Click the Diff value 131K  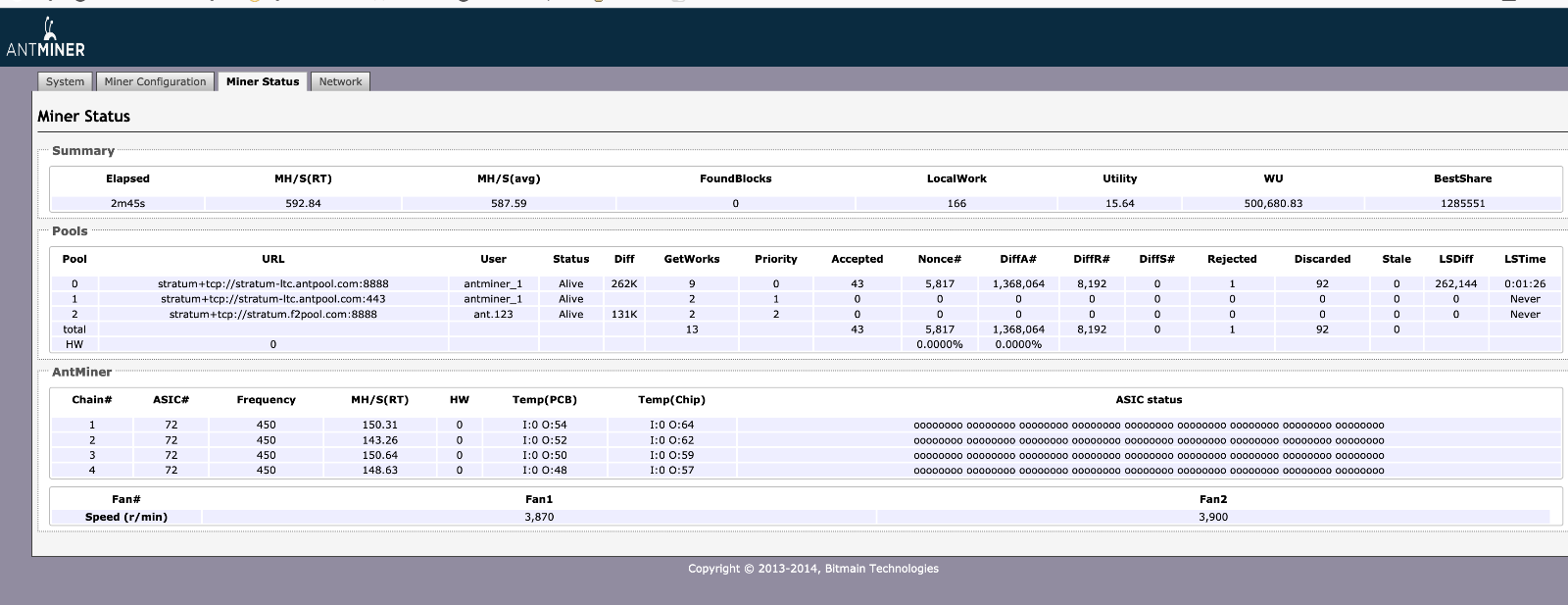click(624, 314)
